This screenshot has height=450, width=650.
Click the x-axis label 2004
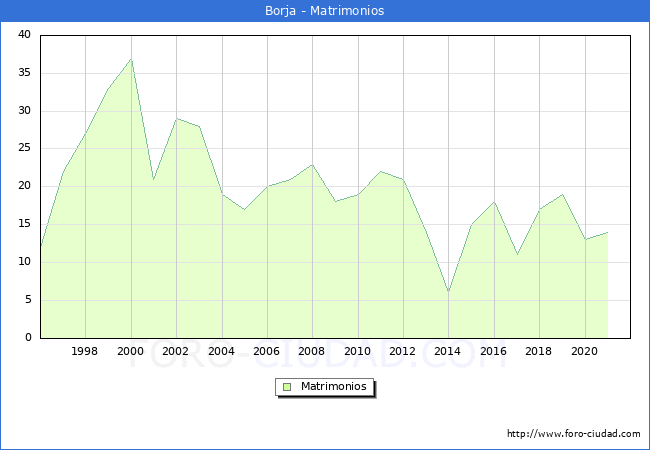tap(221, 351)
